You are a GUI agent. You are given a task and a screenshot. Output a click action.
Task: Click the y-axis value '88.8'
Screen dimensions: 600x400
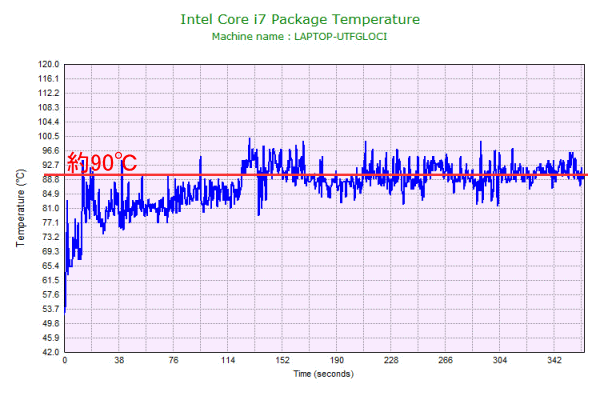(x=51, y=180)
